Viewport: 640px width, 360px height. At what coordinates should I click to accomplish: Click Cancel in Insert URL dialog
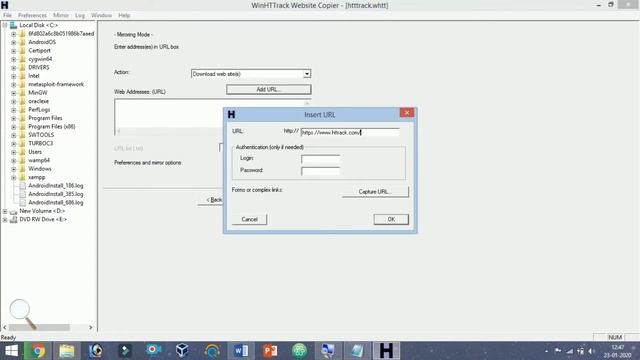(x=249, y=220)
